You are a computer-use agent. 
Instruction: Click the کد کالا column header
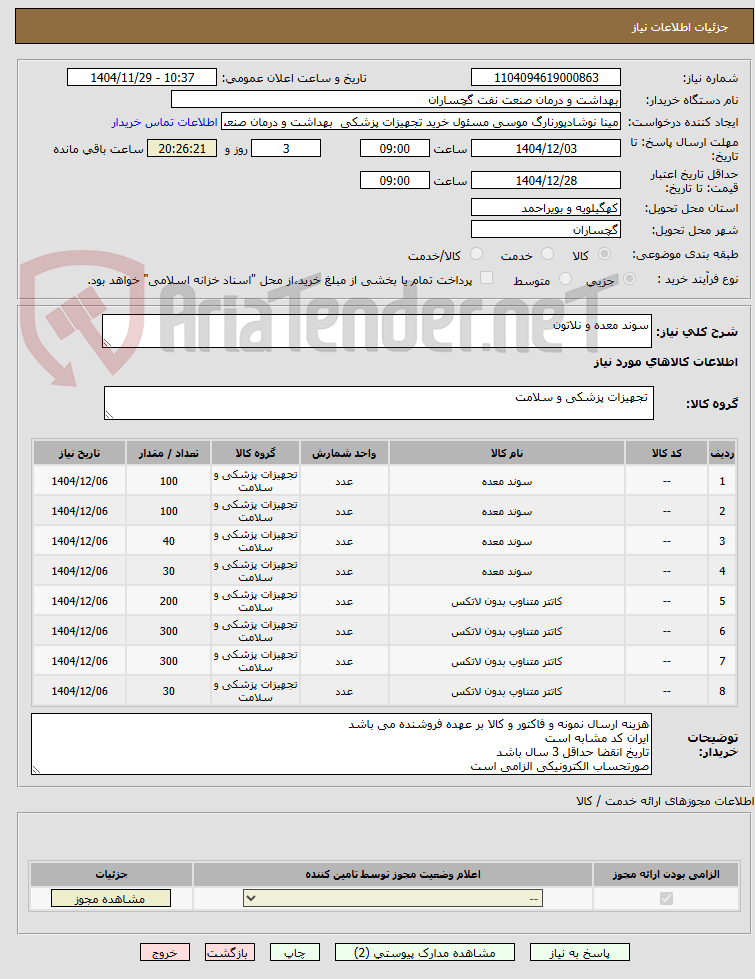pyautogui.click(x=666, y=453)
